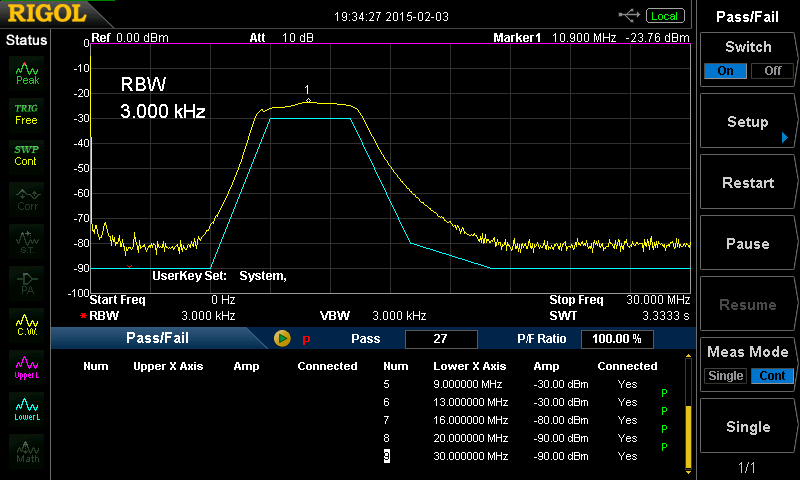Click the date and time display
Image resolution: width=800 pixels, height=480 pixels.
coord(391,17)
